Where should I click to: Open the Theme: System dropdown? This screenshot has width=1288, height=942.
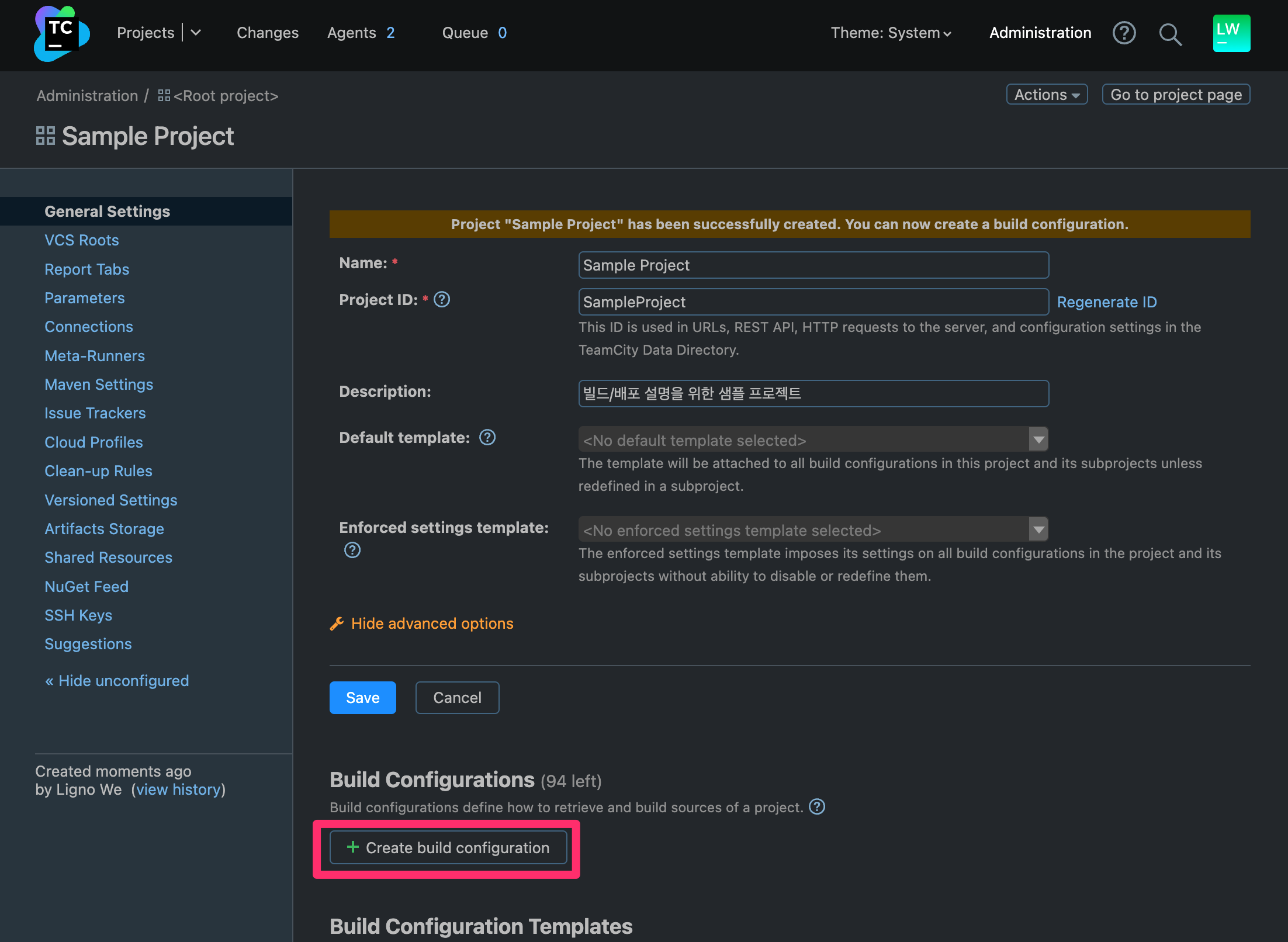coord(891,33)
